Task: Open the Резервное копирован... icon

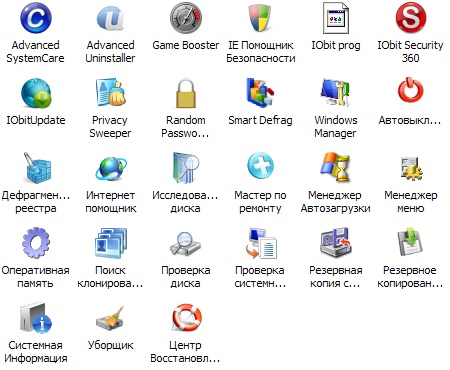Action: tap(410, 242)
